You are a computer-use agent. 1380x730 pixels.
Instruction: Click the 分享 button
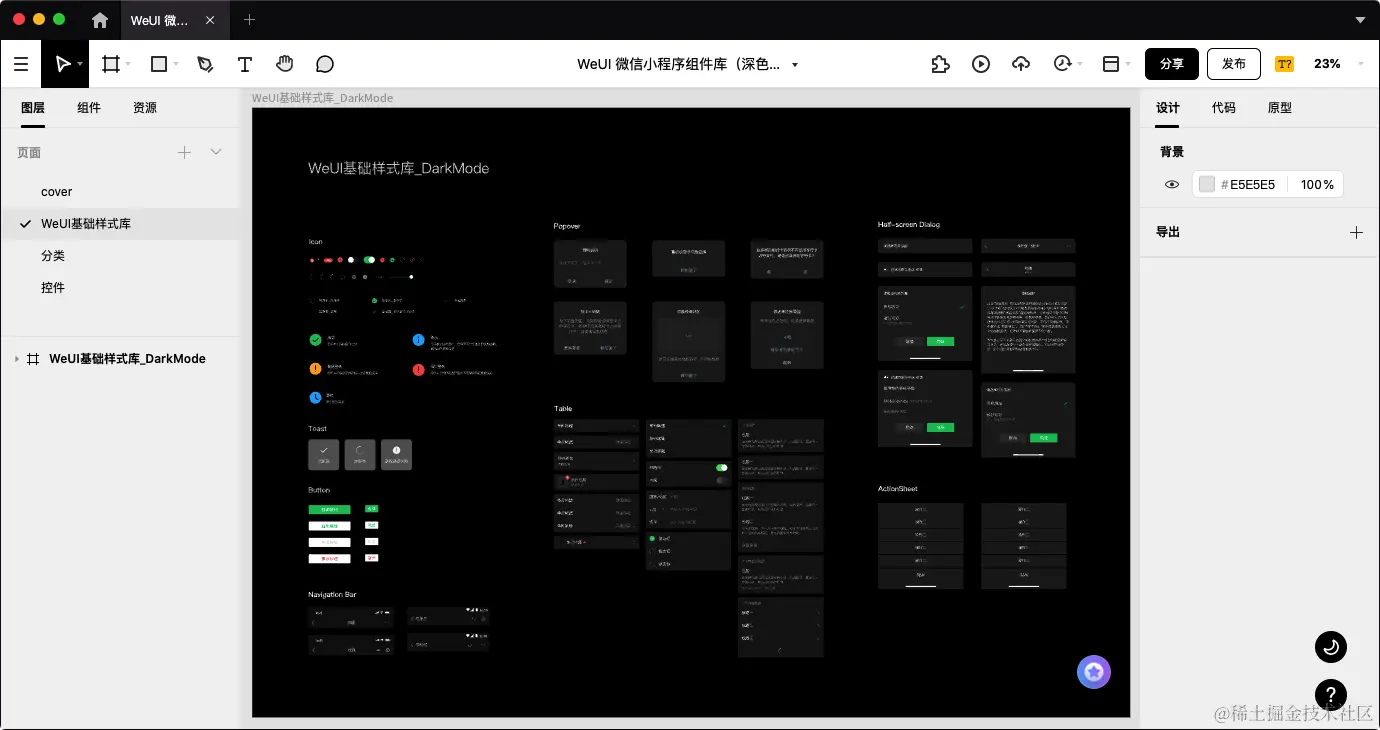pos(1172,64)
